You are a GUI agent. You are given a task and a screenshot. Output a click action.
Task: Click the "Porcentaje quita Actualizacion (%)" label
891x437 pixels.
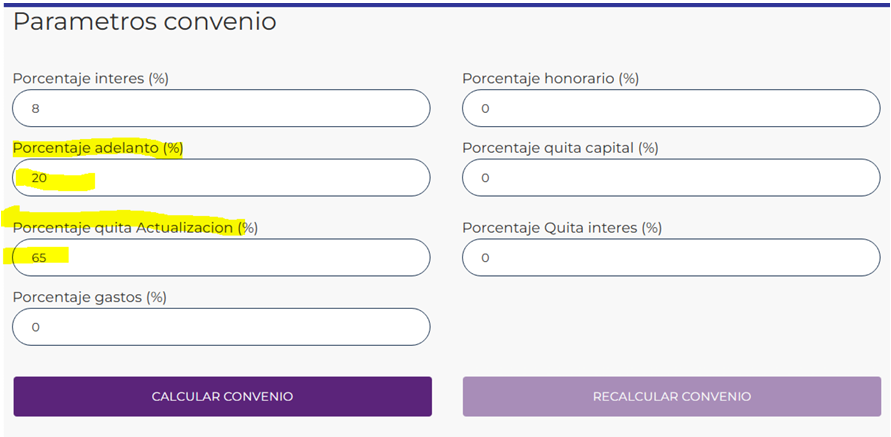point(135,227)
